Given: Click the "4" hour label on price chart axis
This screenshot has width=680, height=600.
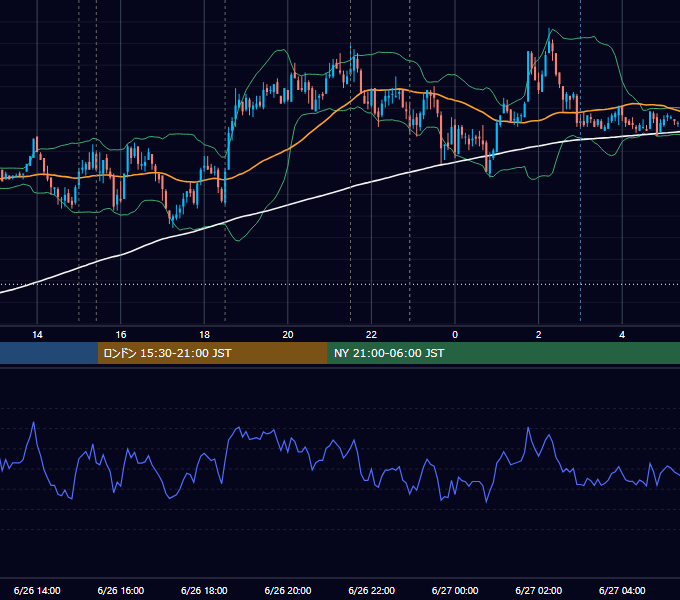Looking at the screenshot, I should coord(622,334).
